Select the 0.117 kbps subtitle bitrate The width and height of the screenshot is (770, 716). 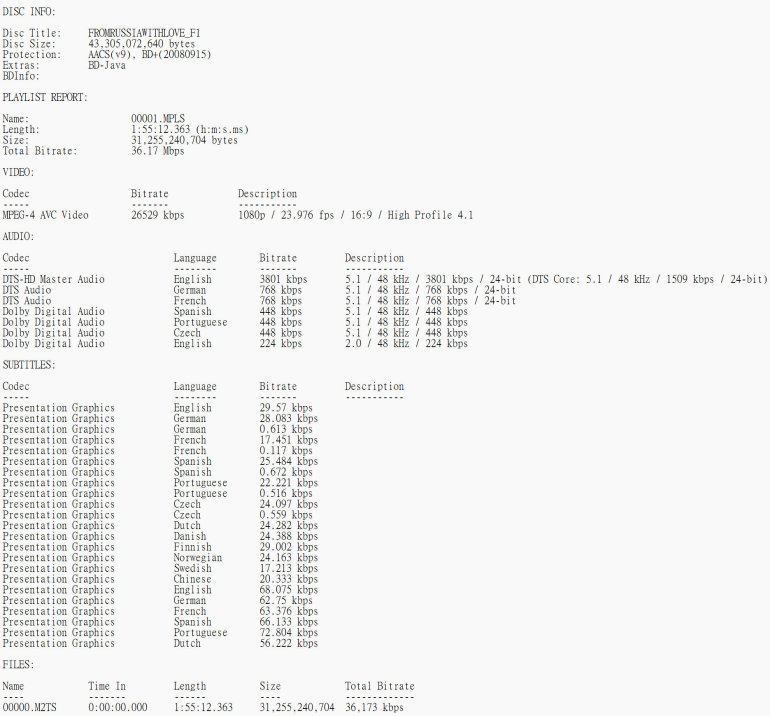(286, 451)
